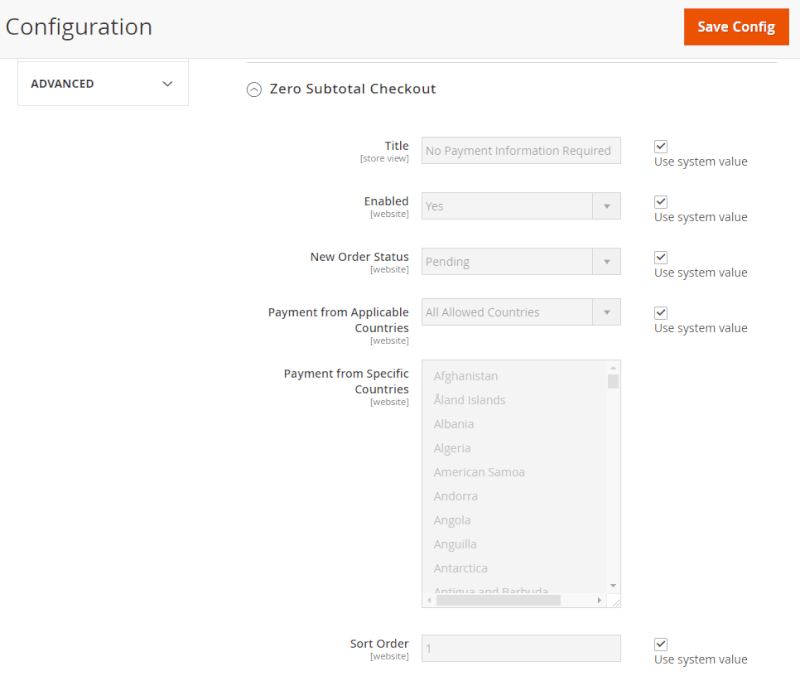Image resolution: width=800 pixels, height=675 pixels.
Task: Click the Sort Order input field
Action: click(520, 648)
